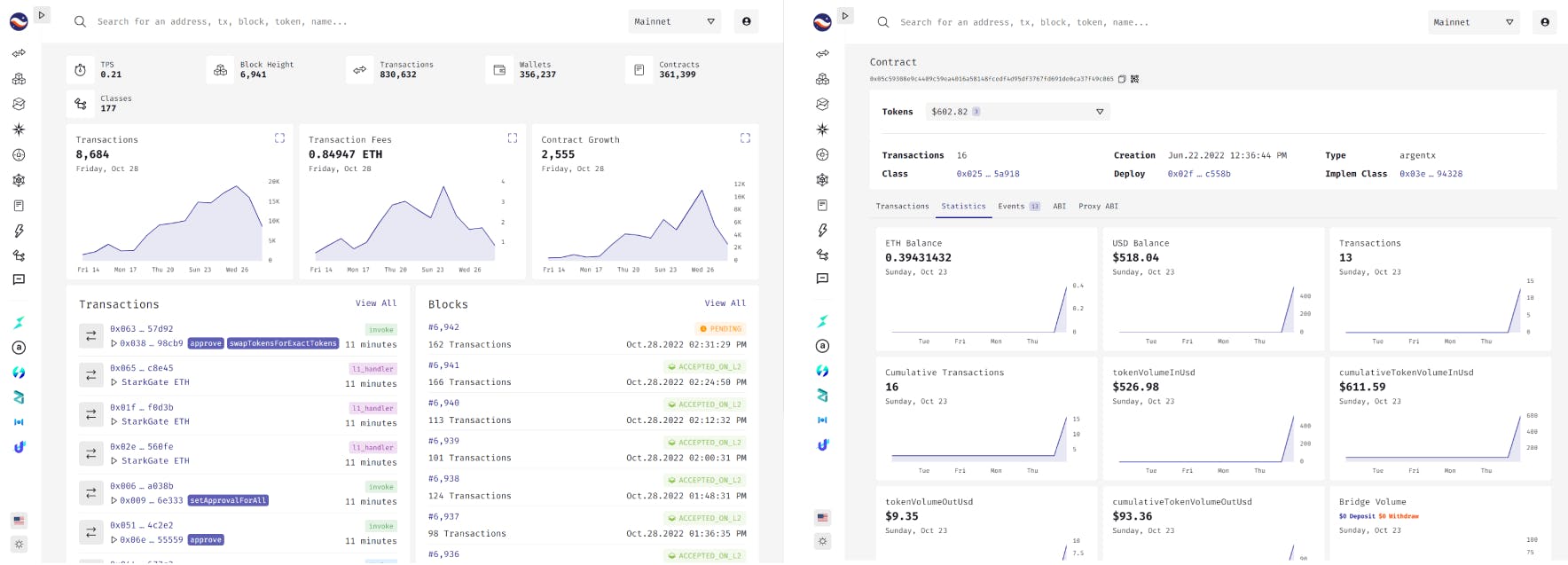1568x565 pixels.
Task: Click the explorer logo in the dashboard window
Action: tap(19, 21)
